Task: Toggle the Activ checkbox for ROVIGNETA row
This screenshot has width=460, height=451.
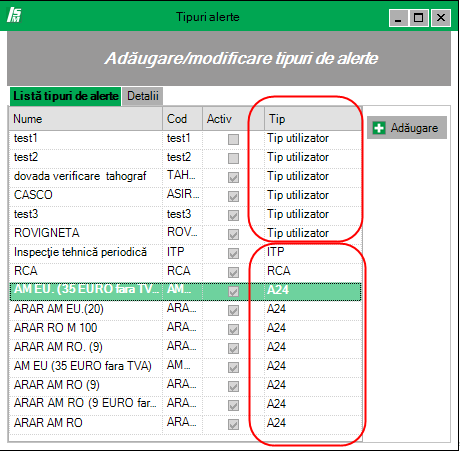Action: tap(233, 234)
